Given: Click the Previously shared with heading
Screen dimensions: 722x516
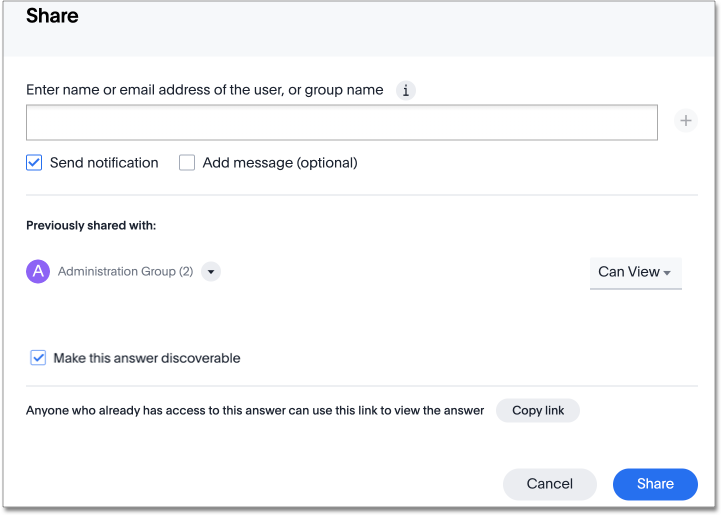Looking at the screenshot, I should [91, 226].
